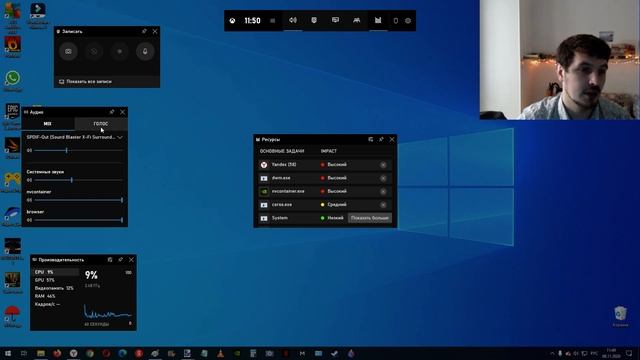Open Xbox Social from the Game Bar
Image resolution: width=640 pixels, height=360 pixels.
(x=356, y=20)
